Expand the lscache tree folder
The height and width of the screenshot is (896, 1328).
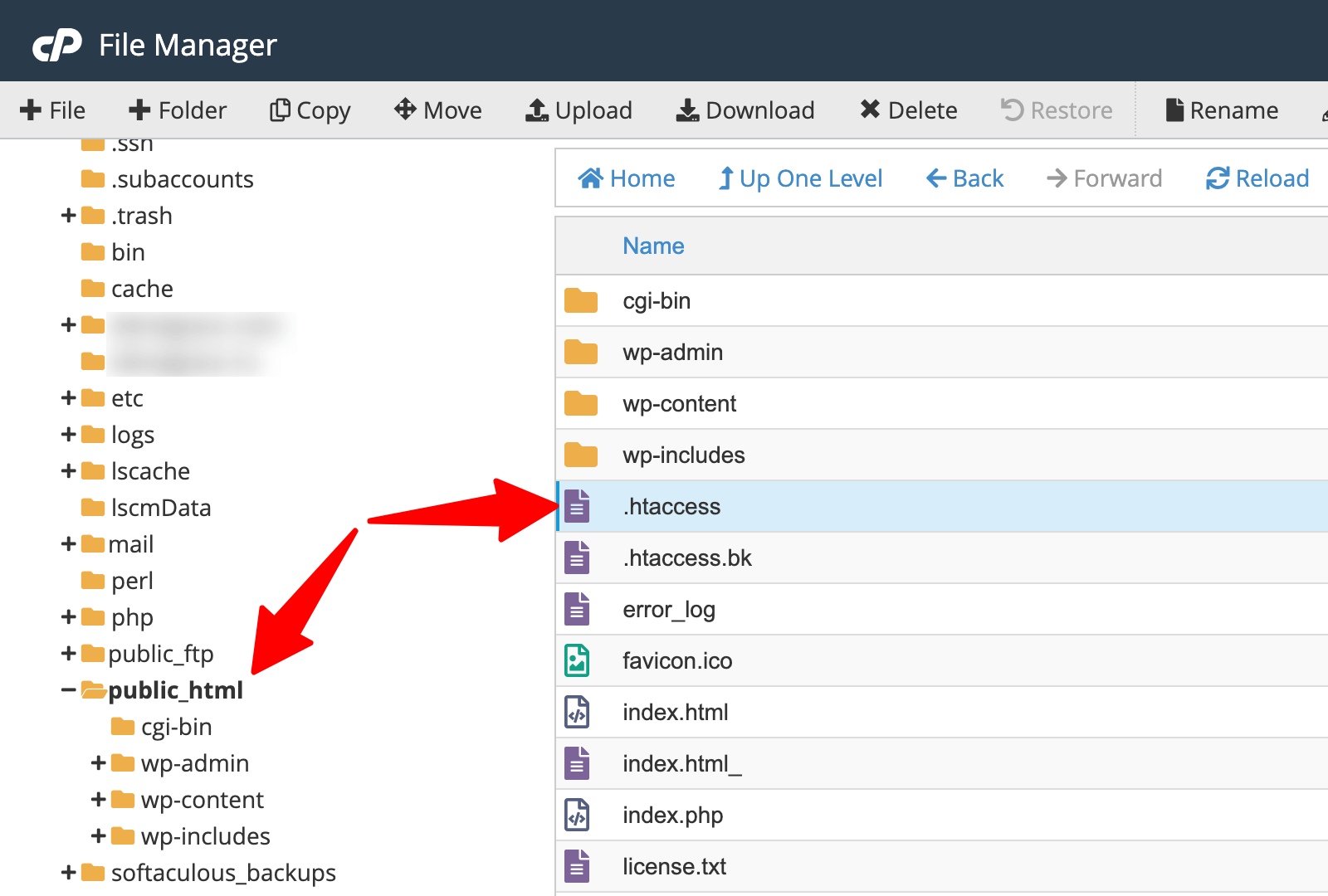coord(69,471)
